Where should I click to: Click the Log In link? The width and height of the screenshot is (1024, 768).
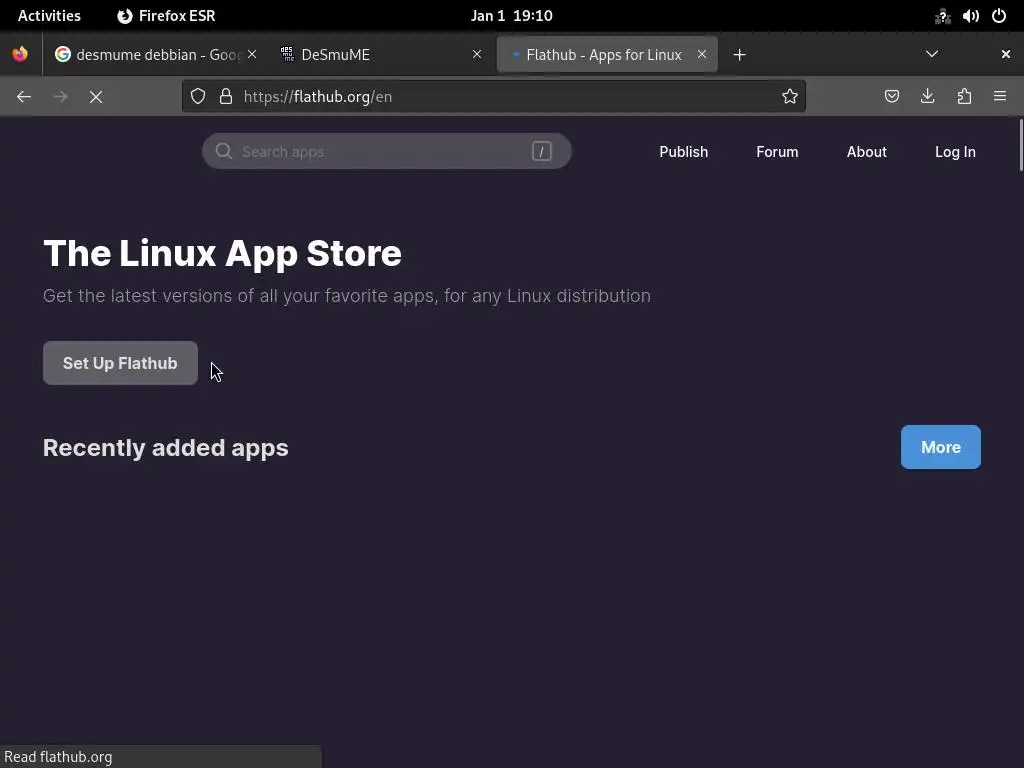point(955,152)
